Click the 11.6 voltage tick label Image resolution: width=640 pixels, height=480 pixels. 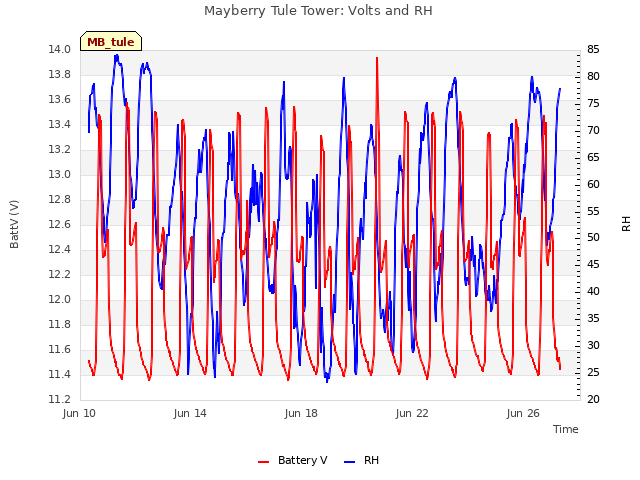click(60, 349)
